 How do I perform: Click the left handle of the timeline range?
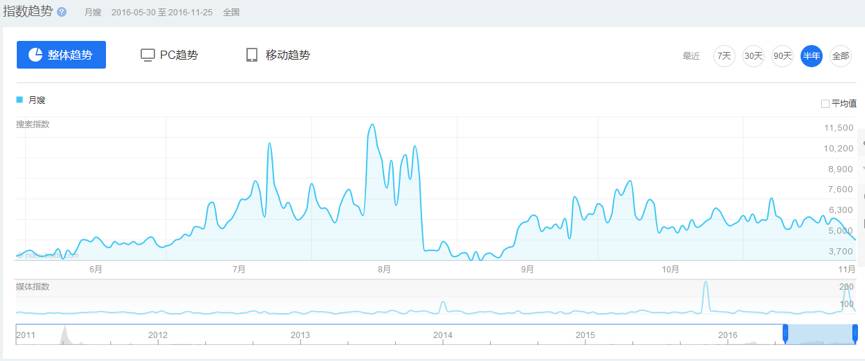[x=785, y=333]
